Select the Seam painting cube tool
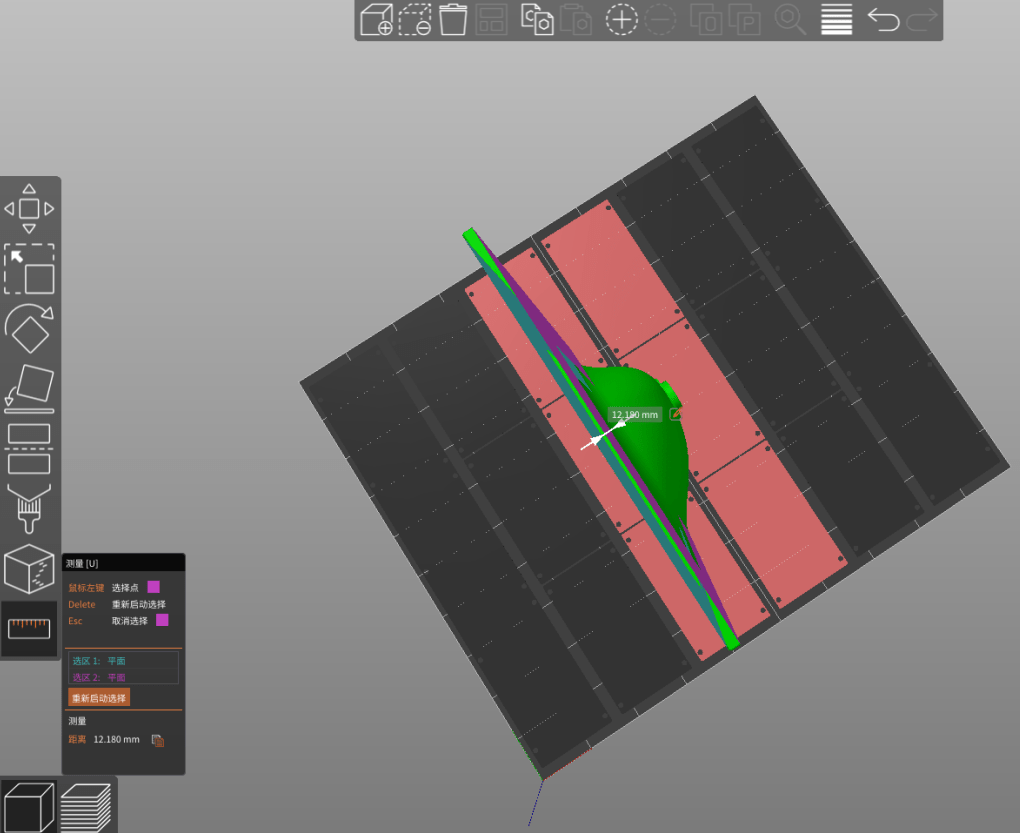Viewport: 1020px width, 833px height. point(29,569)
